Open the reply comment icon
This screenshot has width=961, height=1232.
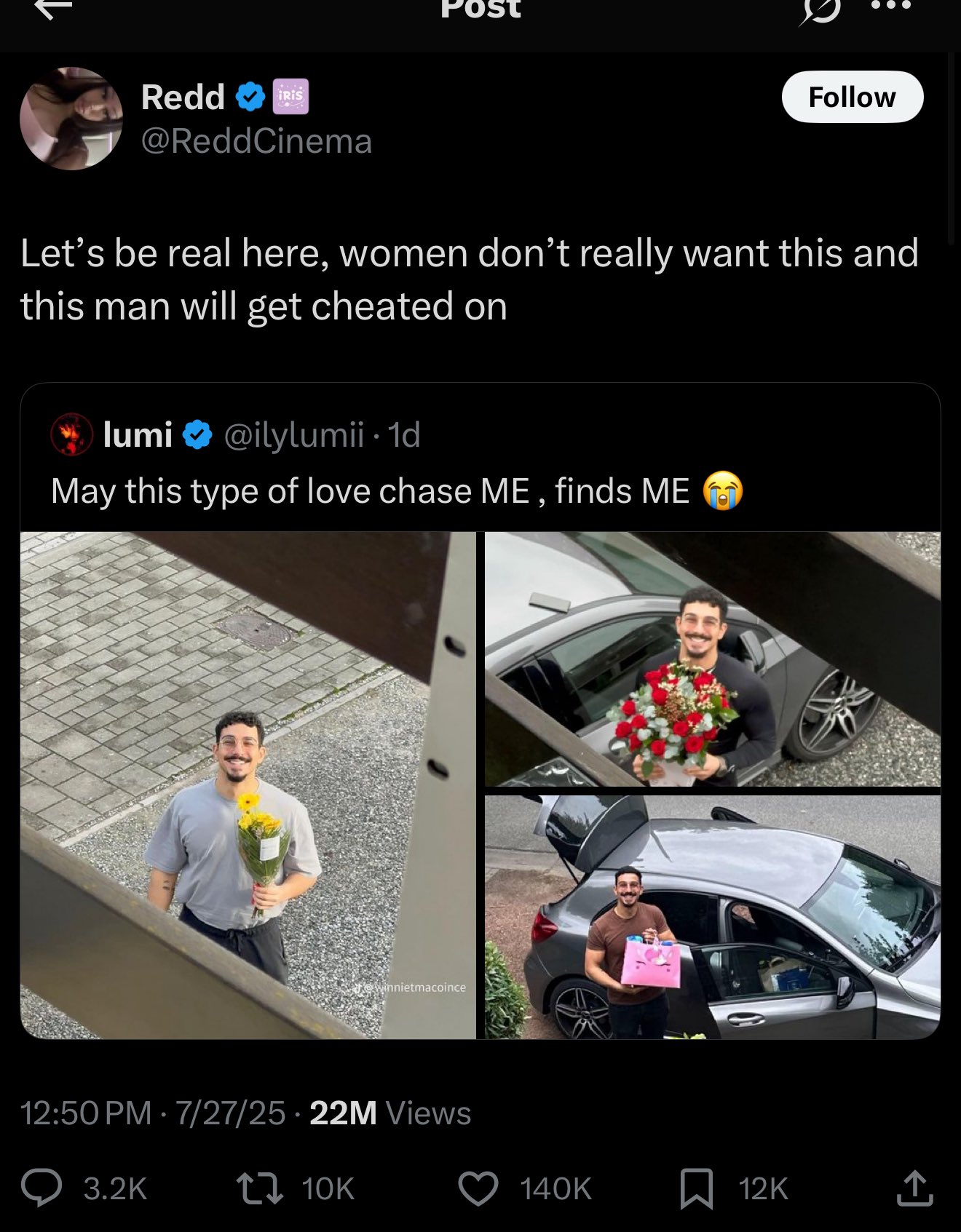tap(41, 1188)
